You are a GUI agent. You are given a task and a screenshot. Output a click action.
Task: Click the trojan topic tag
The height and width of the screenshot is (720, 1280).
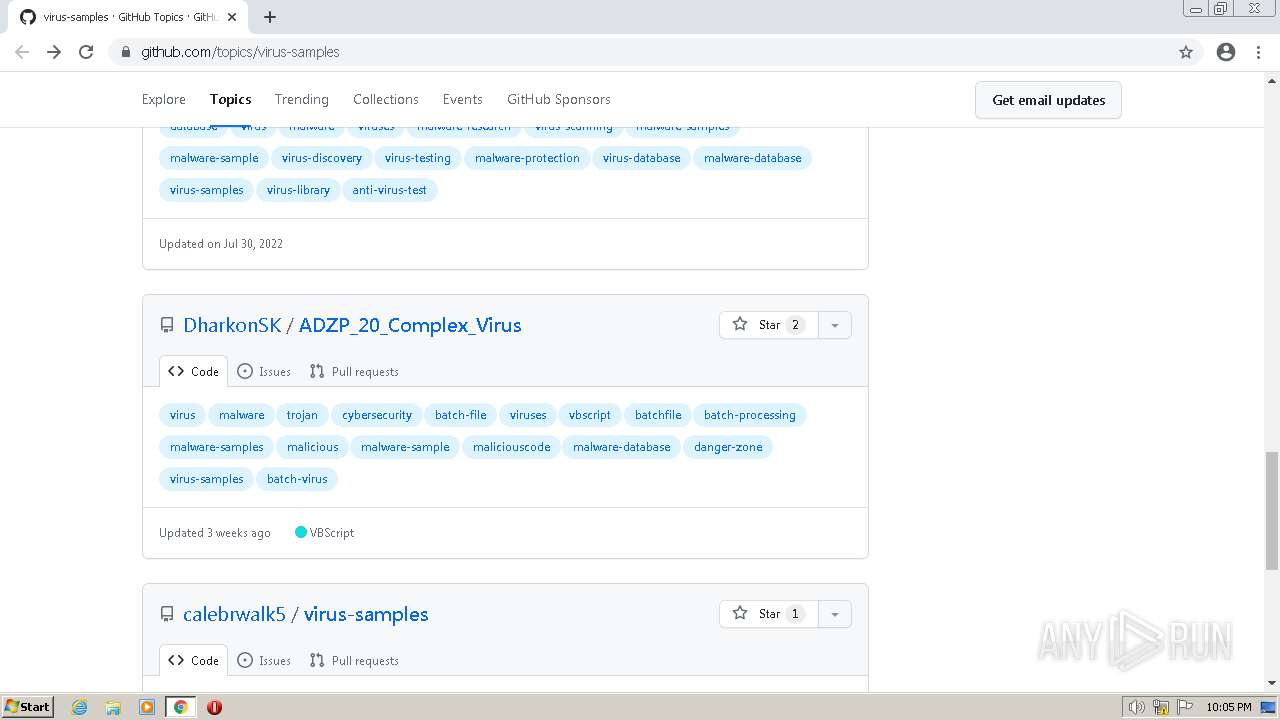(x=302, y=415)
